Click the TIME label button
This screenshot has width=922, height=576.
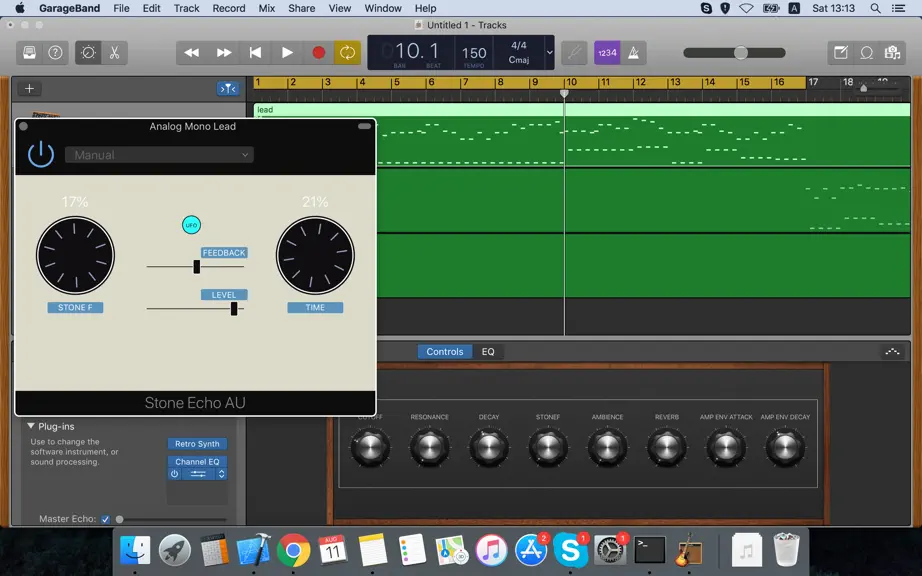click(315, 307)
